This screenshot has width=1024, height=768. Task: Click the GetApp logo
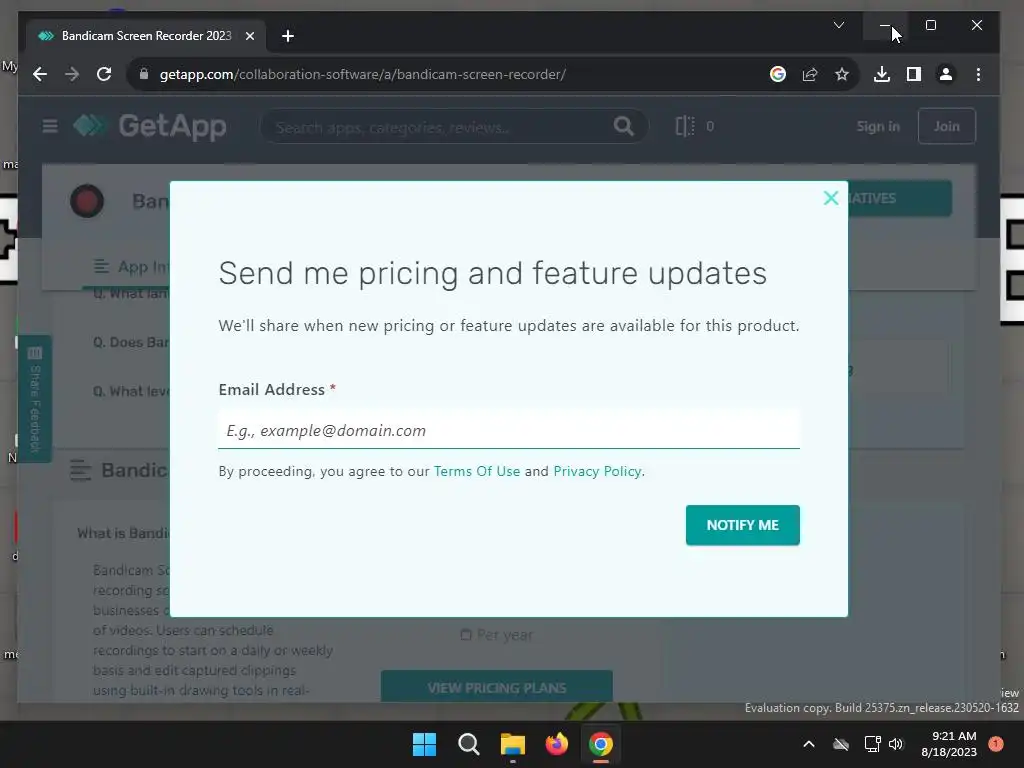(x=150, y=125)
